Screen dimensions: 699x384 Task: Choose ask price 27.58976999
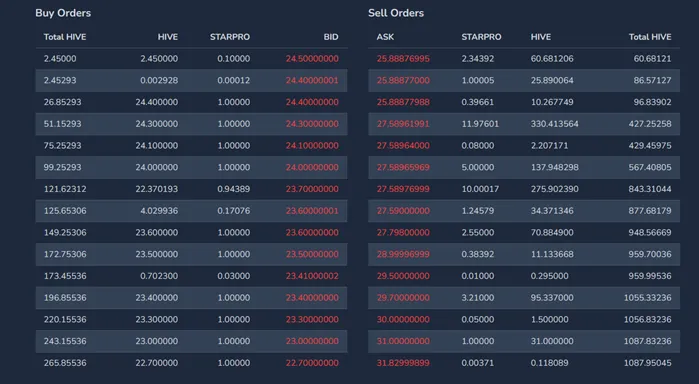click(403, 189)
